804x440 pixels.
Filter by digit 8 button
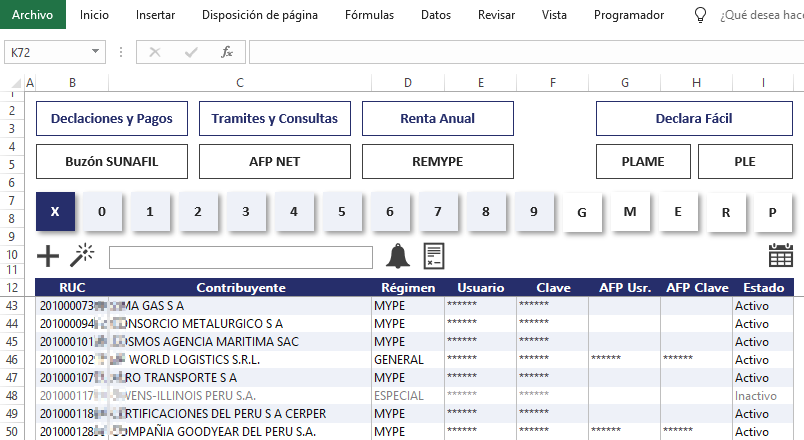click(x=486, y=211)
